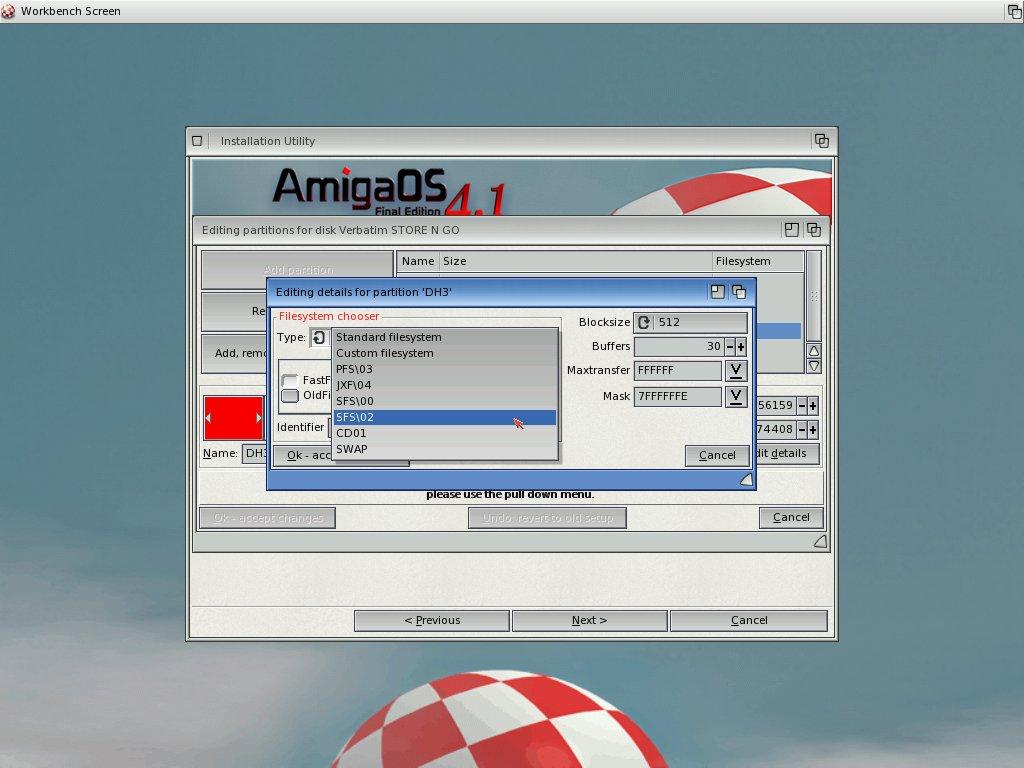Choose PFS\03 filesystem type
This screenshot has width=1024, height=768.
pyautogui.click(x=445, y=369)
